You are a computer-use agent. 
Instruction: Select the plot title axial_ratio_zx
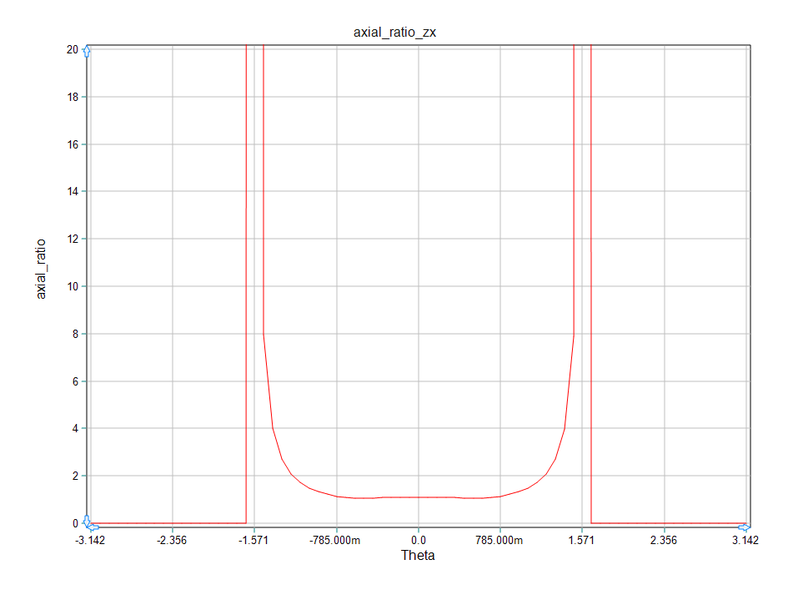[x=394, y=32]
